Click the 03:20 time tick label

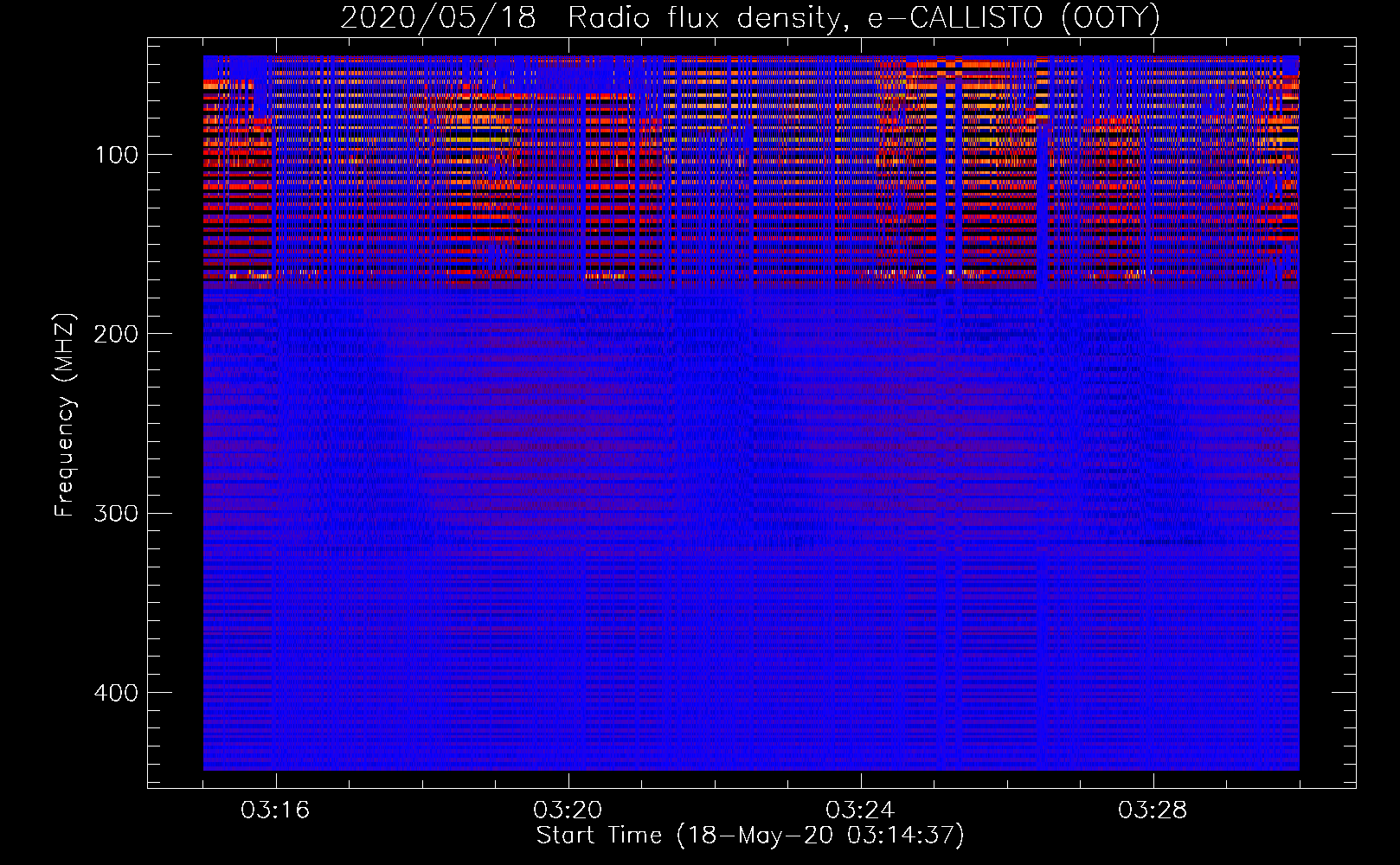[x=568, y=811]
